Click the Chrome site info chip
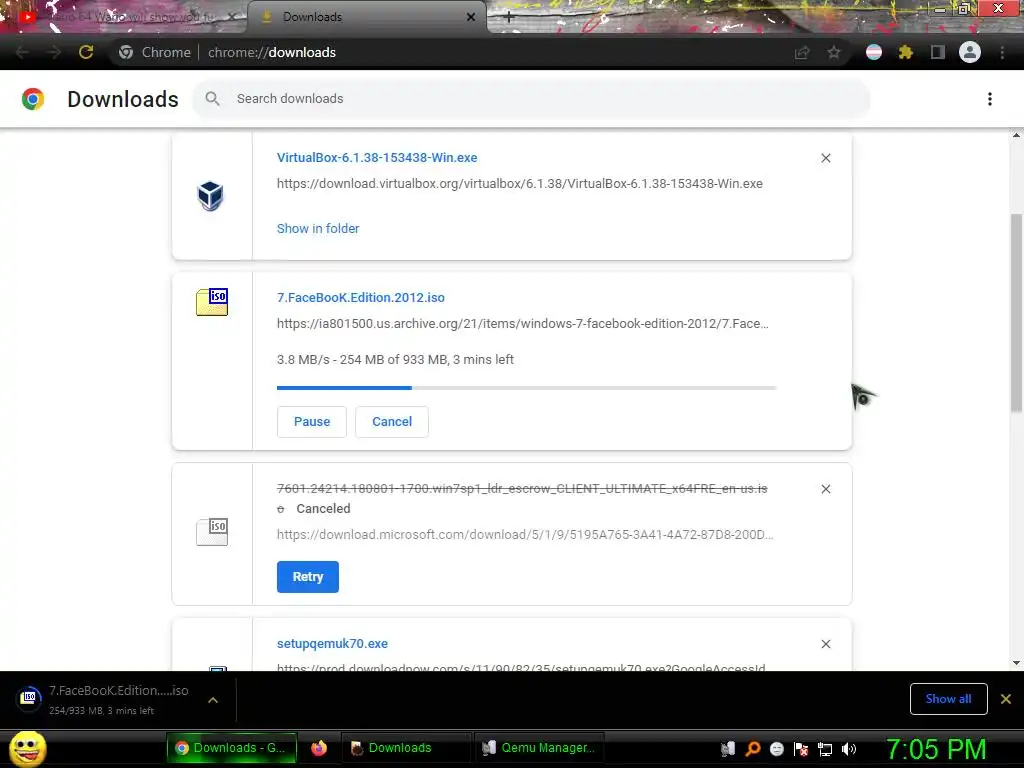 tap(155, 52)
